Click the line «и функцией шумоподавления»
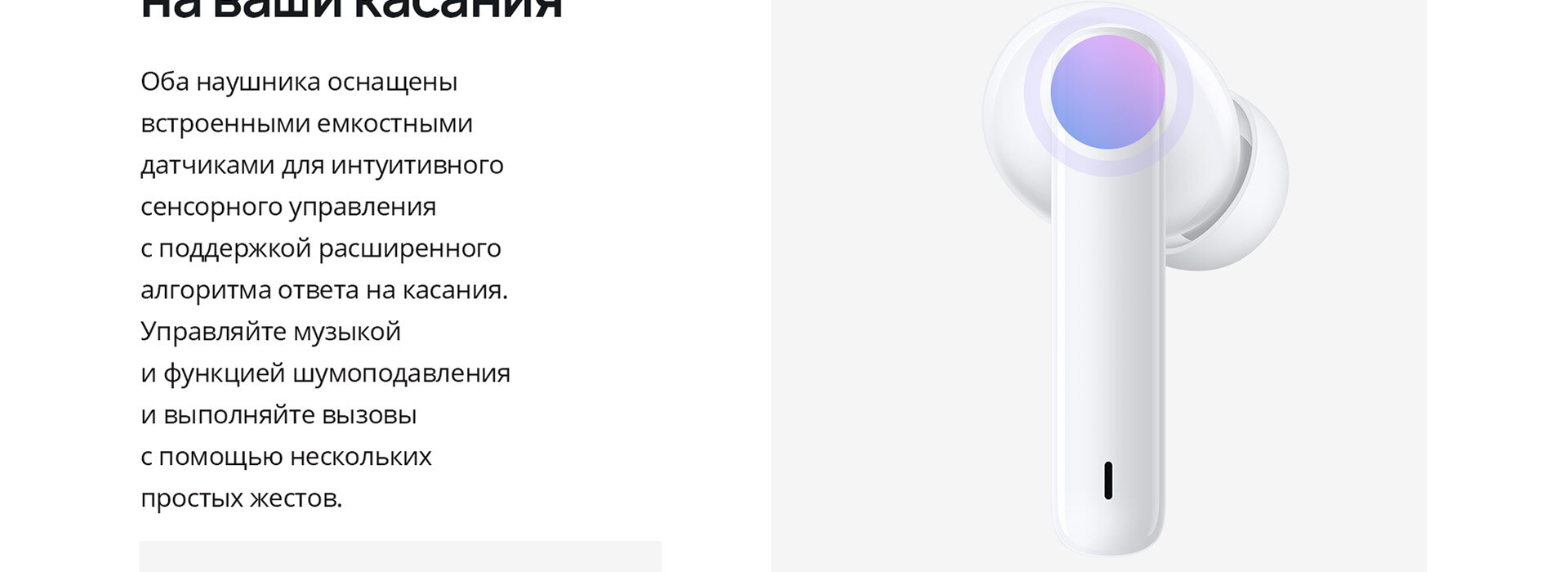This screenshot has height=572, width=1568. click(x=325, y=373)
